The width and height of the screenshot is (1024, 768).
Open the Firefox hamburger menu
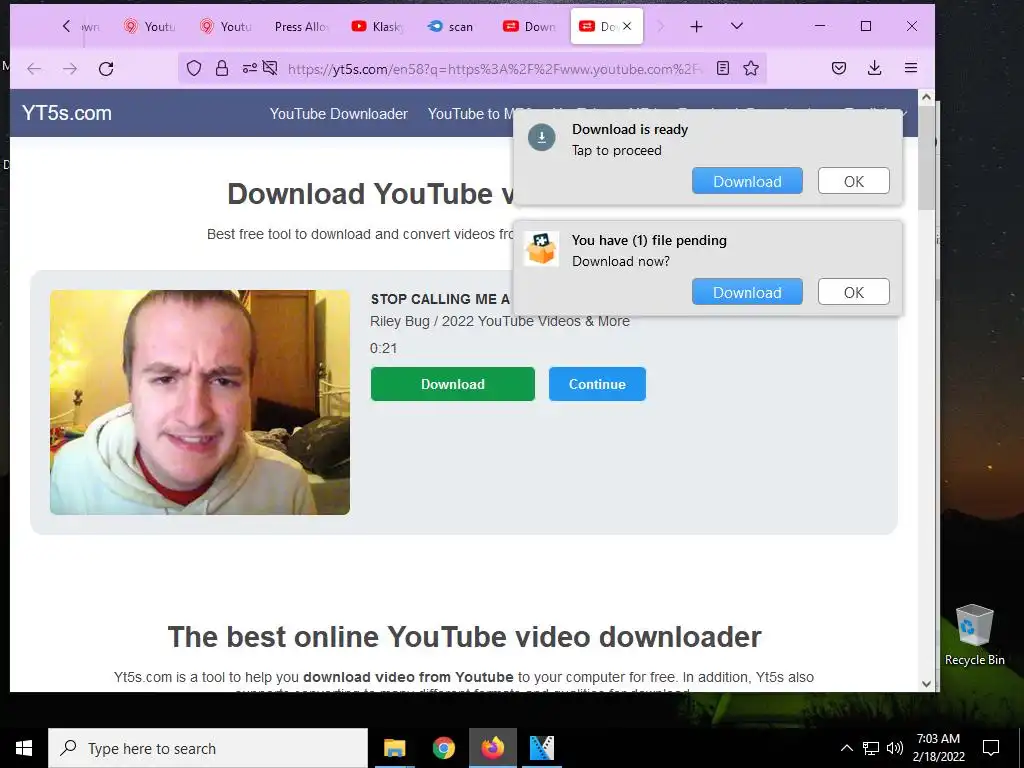click(911, 68)
